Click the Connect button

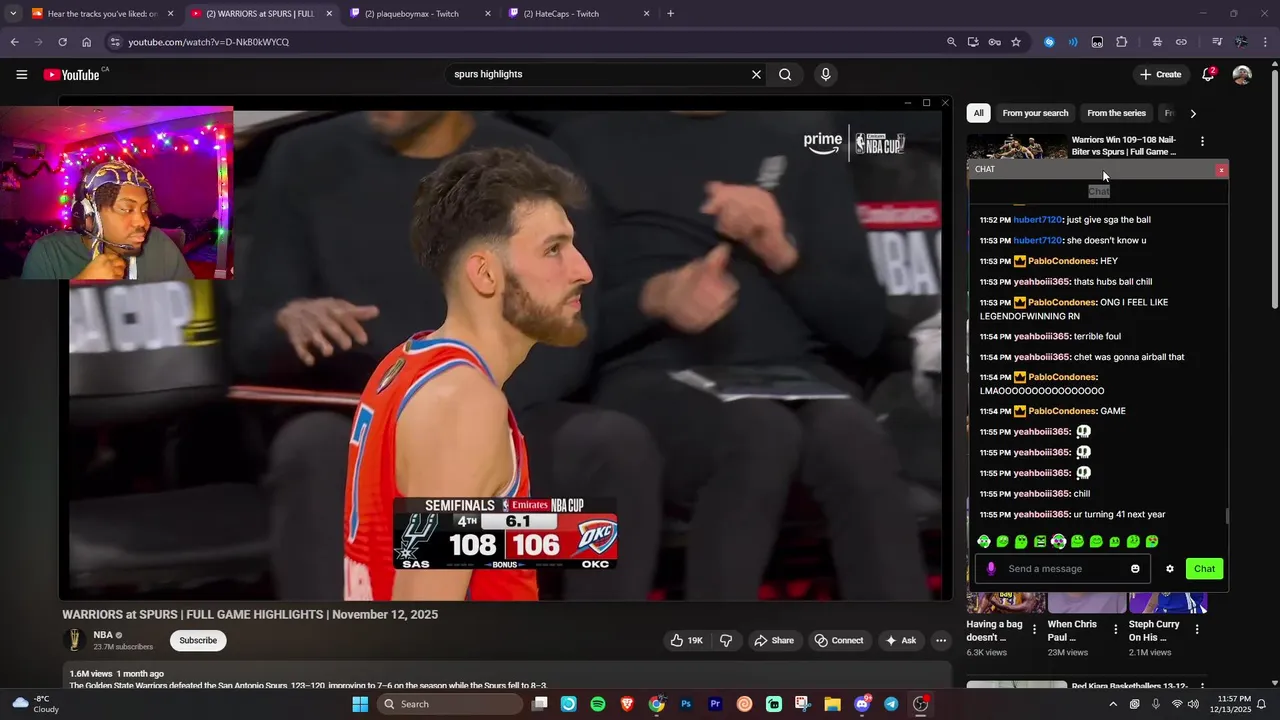pos(838,640)
